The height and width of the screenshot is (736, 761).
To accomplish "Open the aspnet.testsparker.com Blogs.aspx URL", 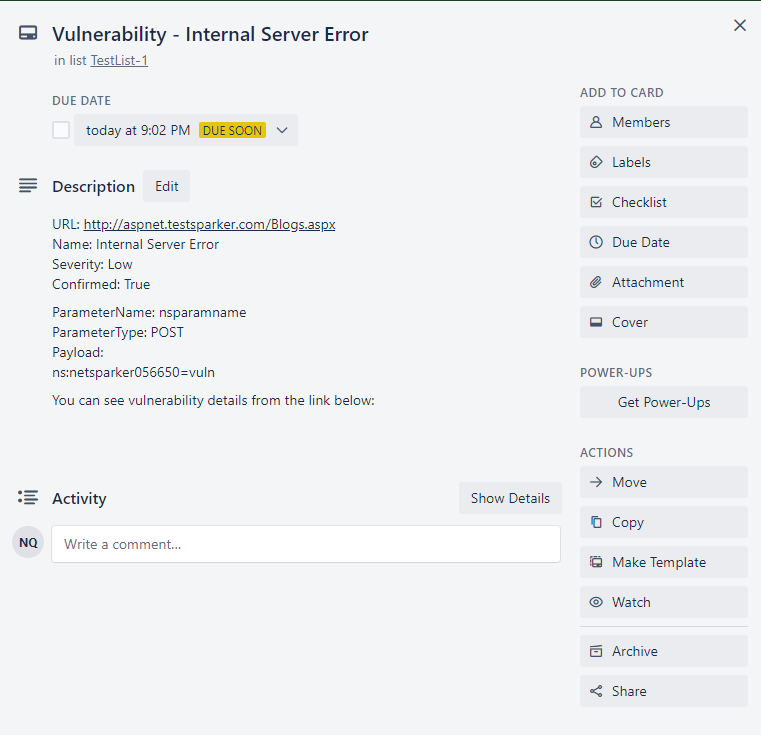I will [x=209, y=224].
